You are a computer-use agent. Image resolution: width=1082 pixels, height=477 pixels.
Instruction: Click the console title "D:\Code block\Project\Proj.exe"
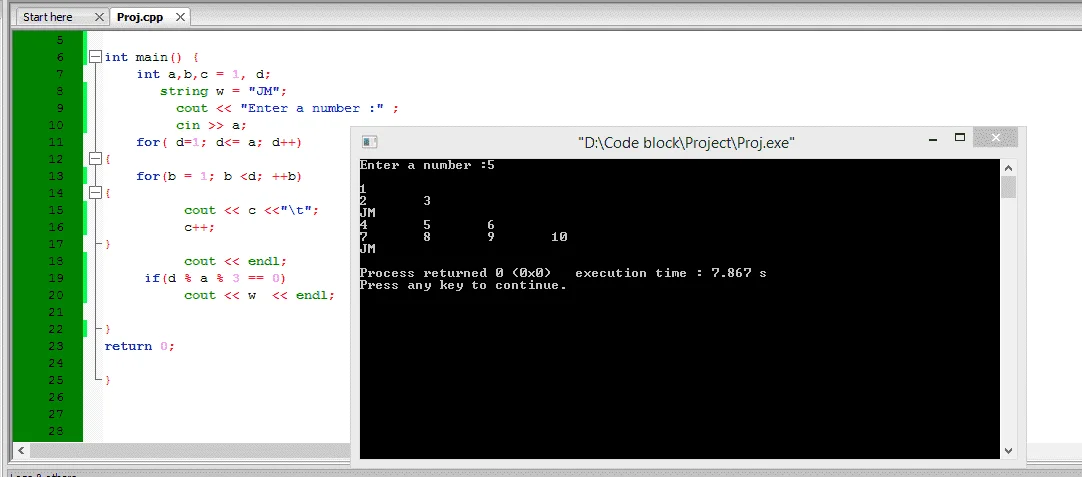686,143
